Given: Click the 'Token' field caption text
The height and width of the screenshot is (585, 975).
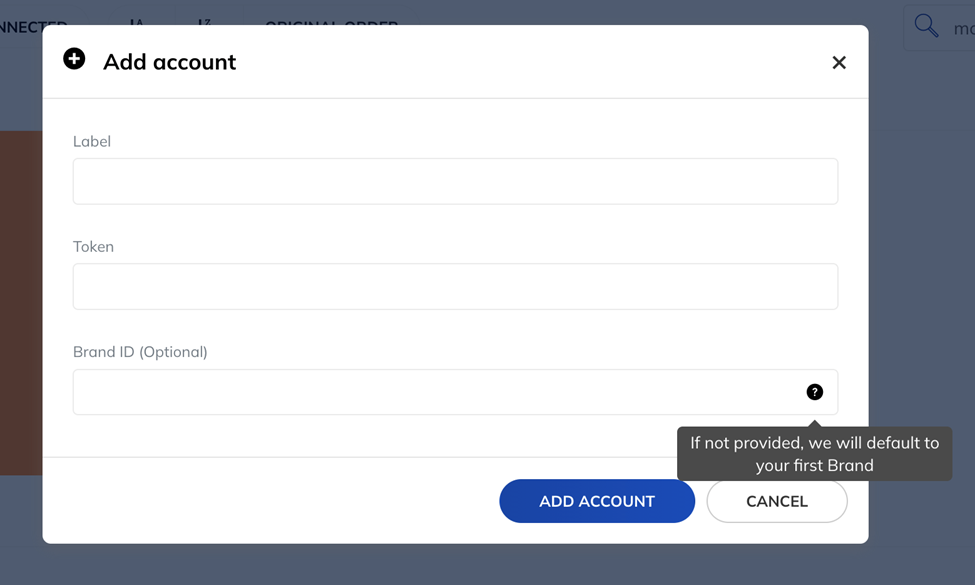Looking at the screenshot, I should [x=93, y=247].
